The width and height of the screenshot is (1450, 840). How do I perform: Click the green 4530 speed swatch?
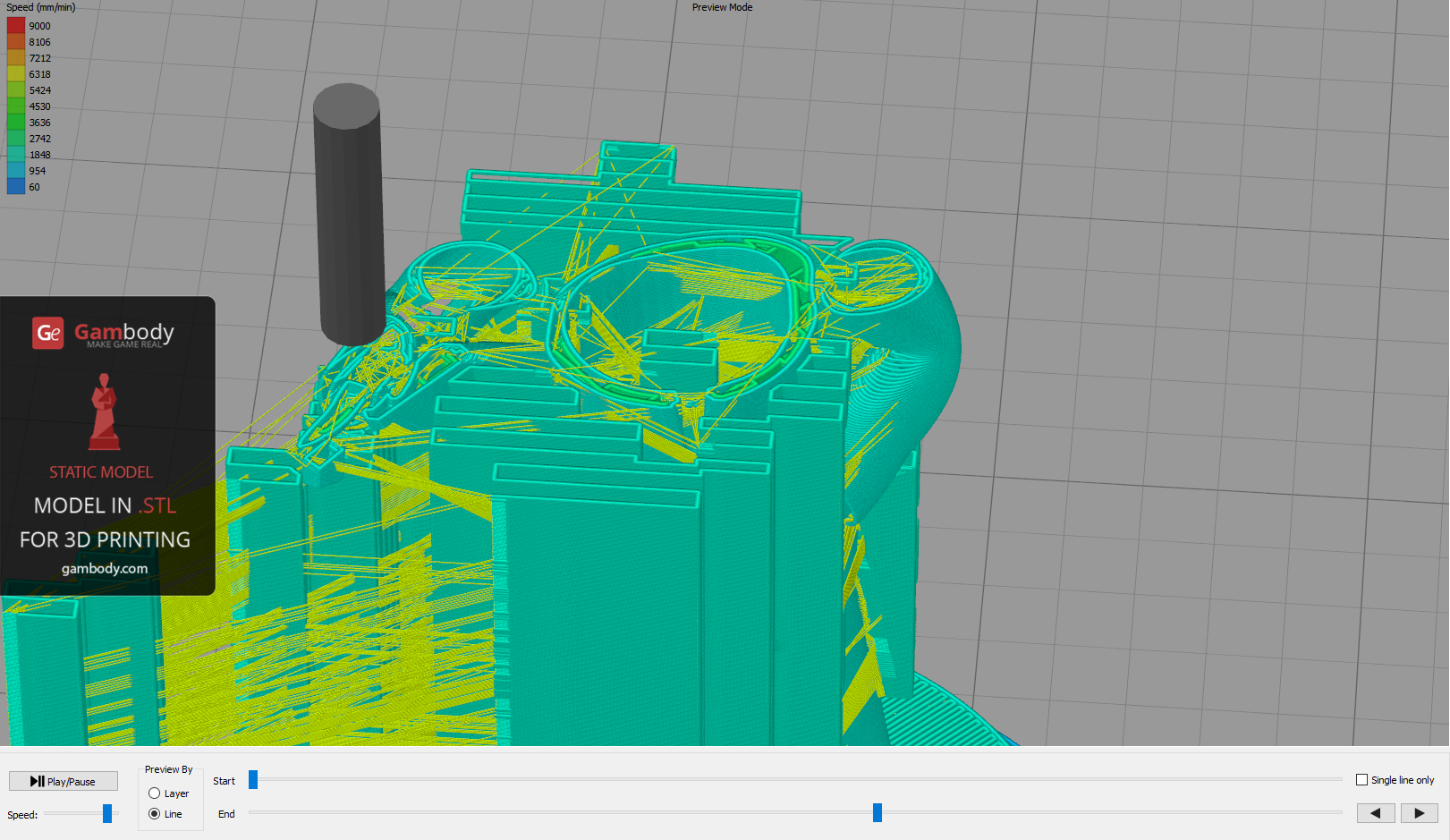click(16, 106)
